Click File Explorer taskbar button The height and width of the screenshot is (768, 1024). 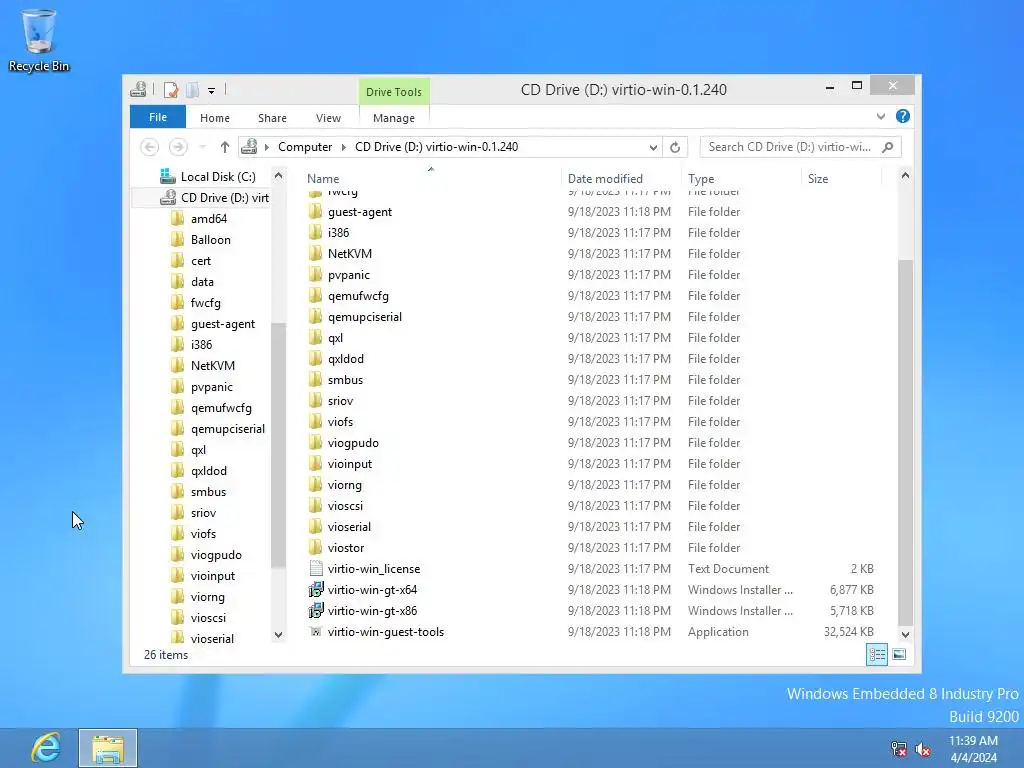tap(108, 748)
